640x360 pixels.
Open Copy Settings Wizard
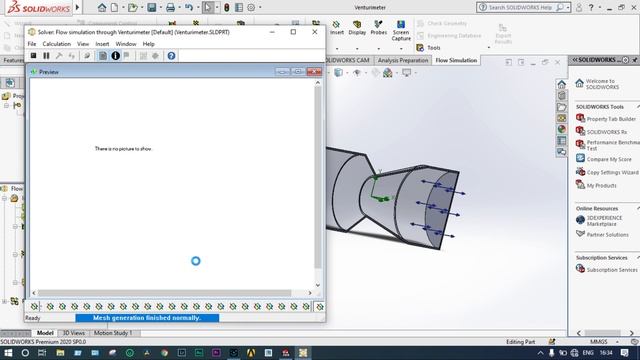607,172
